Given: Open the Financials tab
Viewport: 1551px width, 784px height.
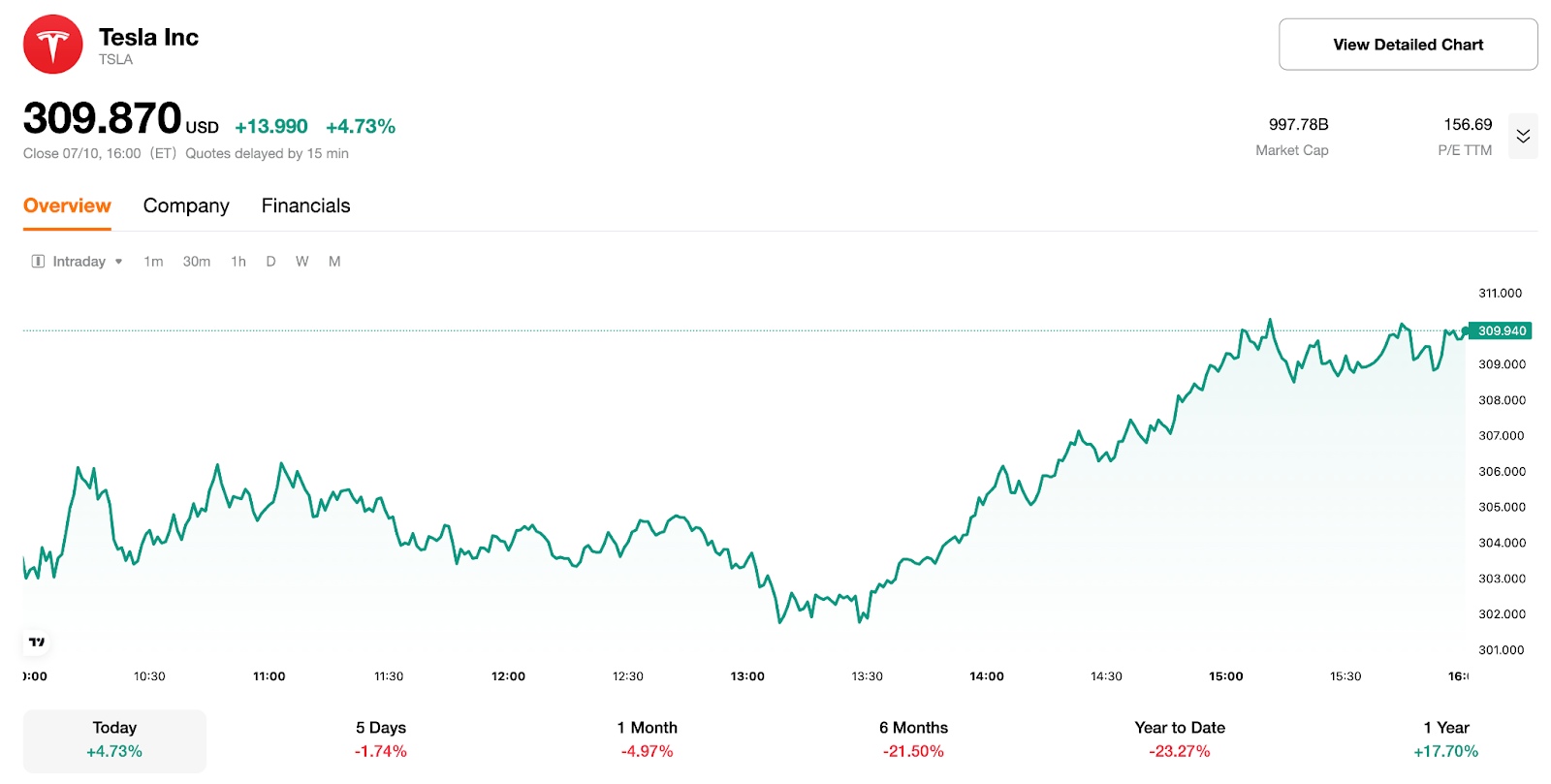Looking at the screenshot, I should click(304, 205).
